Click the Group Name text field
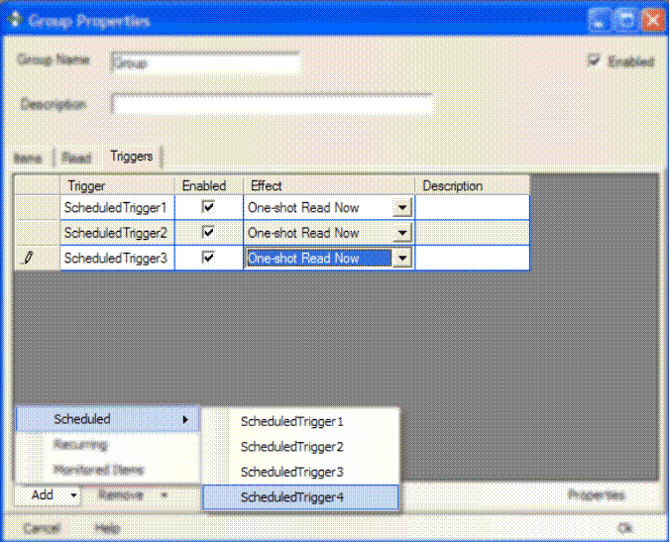The image size is (670, 542). pos(205,63)
